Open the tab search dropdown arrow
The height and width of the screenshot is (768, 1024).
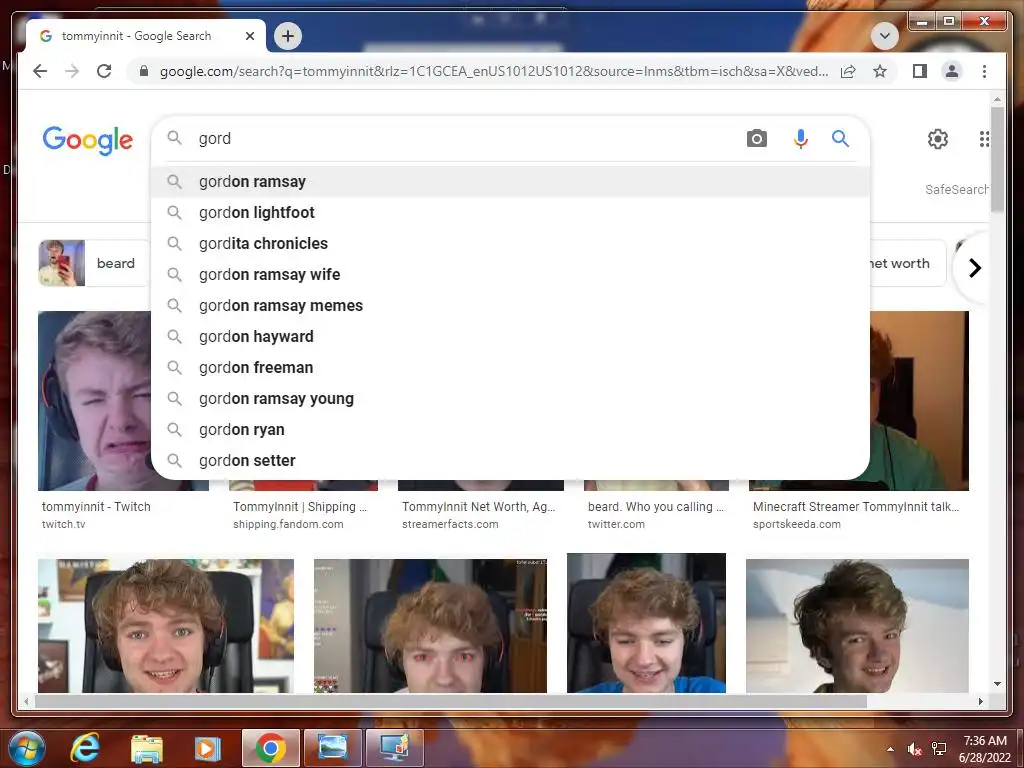[884, 36]
